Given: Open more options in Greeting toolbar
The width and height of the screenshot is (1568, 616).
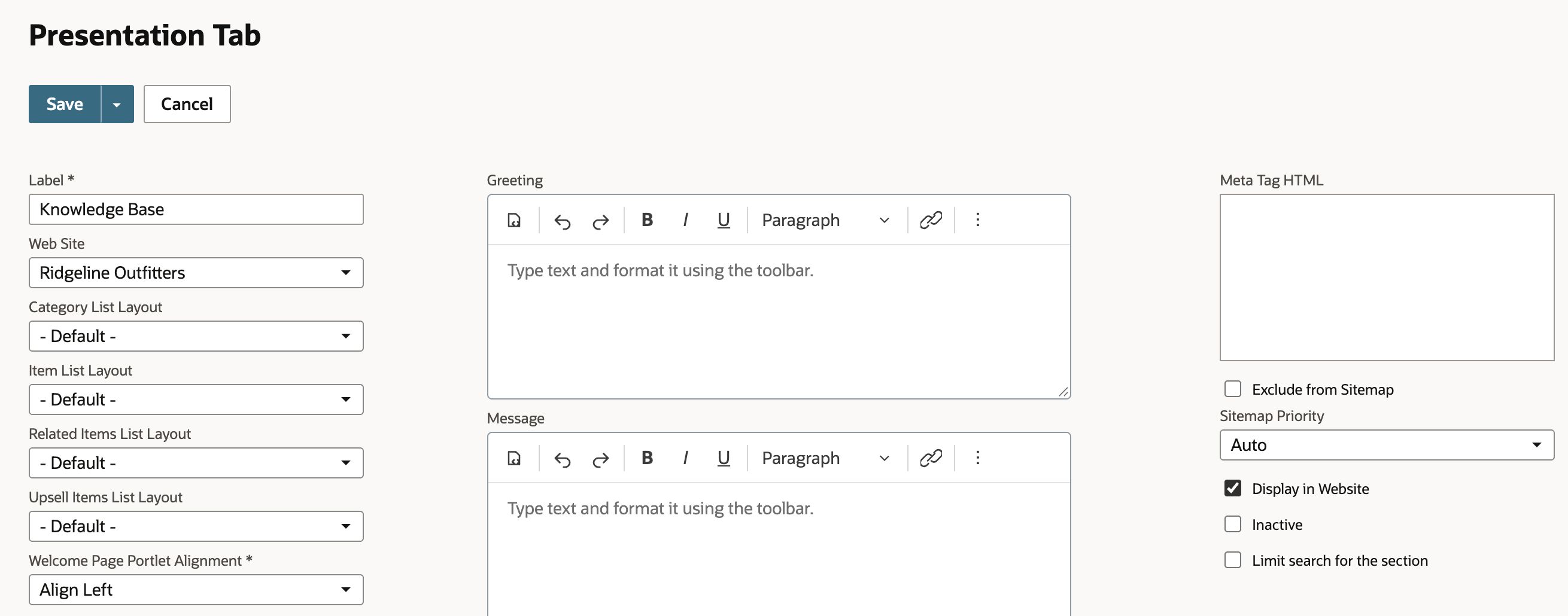Looking at the screenshot, I should tap(977, 220).
